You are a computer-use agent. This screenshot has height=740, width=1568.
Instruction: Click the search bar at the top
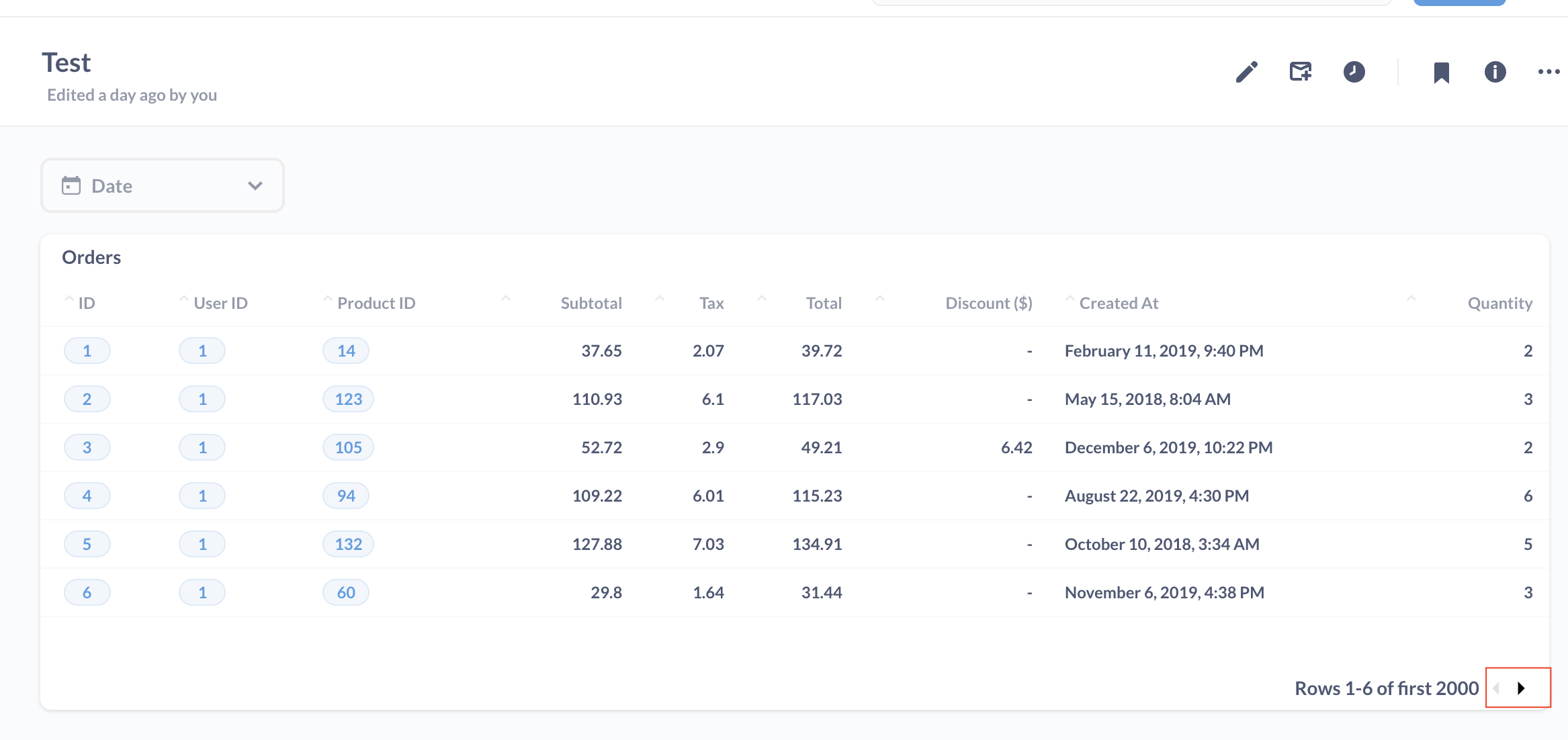coord(1132,3)
